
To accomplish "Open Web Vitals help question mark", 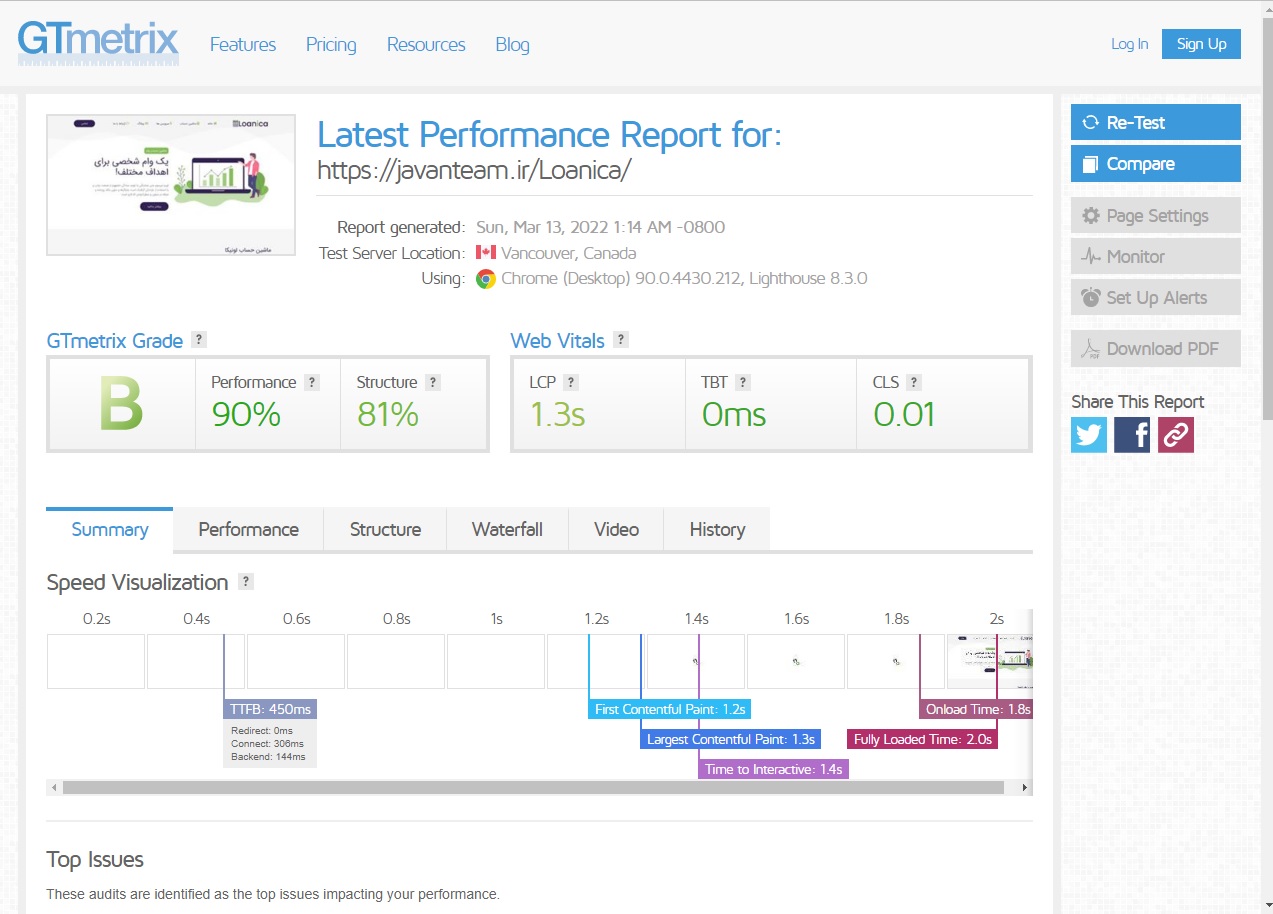I will click(x=621, y=339).
